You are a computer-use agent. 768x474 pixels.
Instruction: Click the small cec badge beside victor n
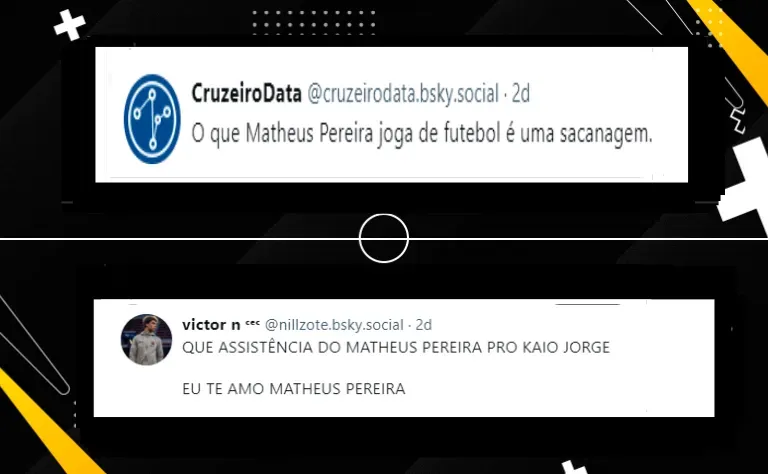252,322
